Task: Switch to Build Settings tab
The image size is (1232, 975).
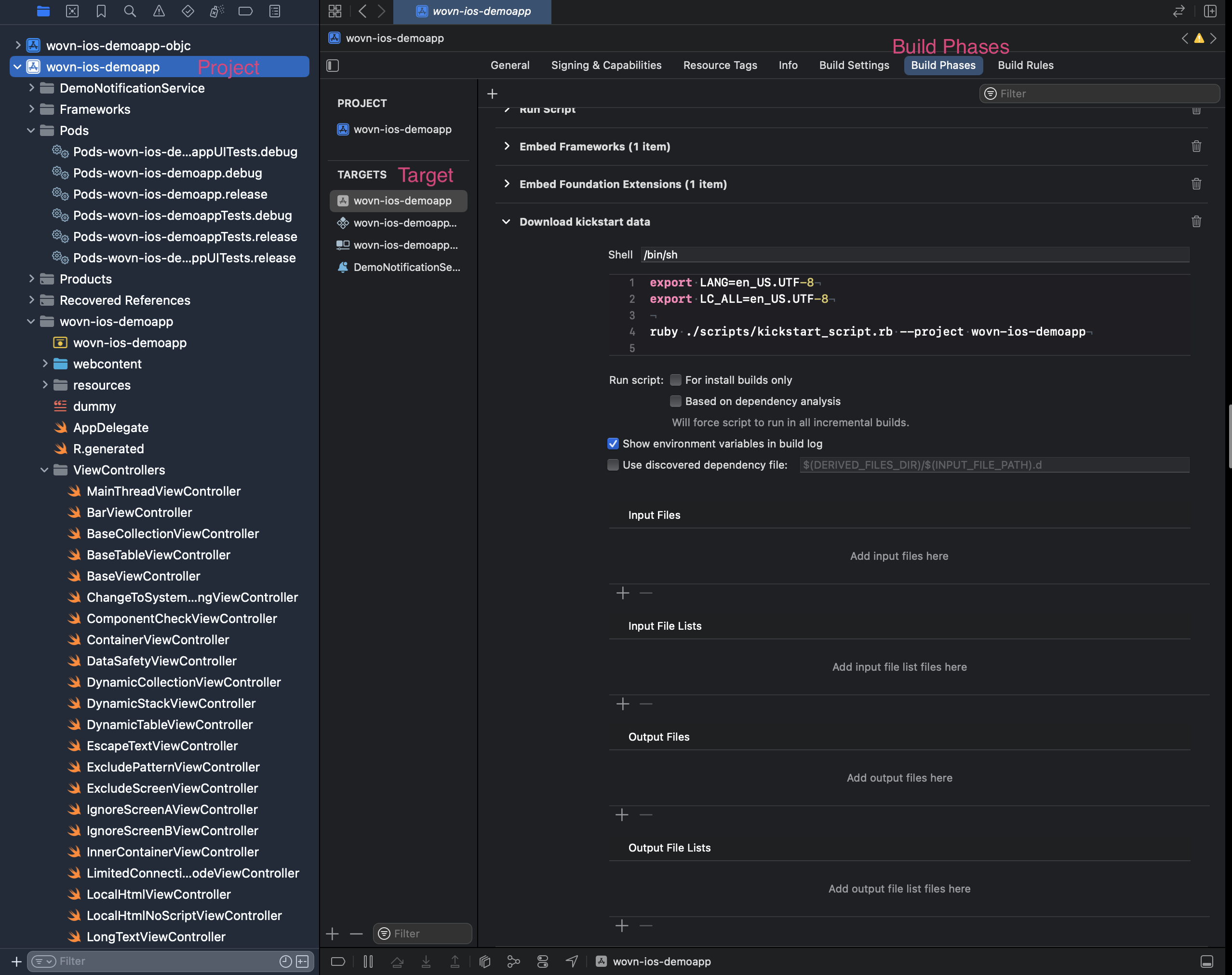Action: point(854,65)
